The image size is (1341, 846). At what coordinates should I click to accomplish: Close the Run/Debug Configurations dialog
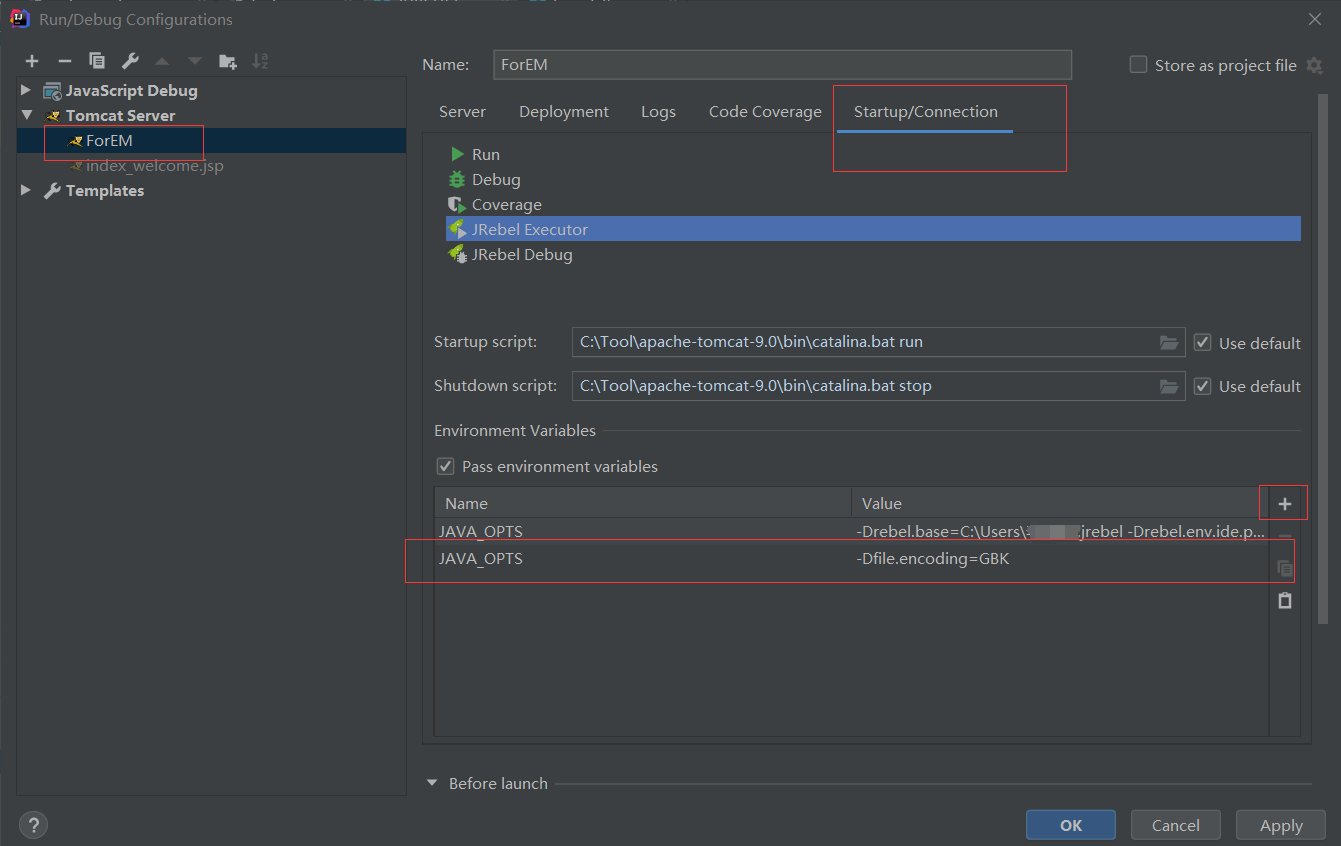(x=1314, y=19)
